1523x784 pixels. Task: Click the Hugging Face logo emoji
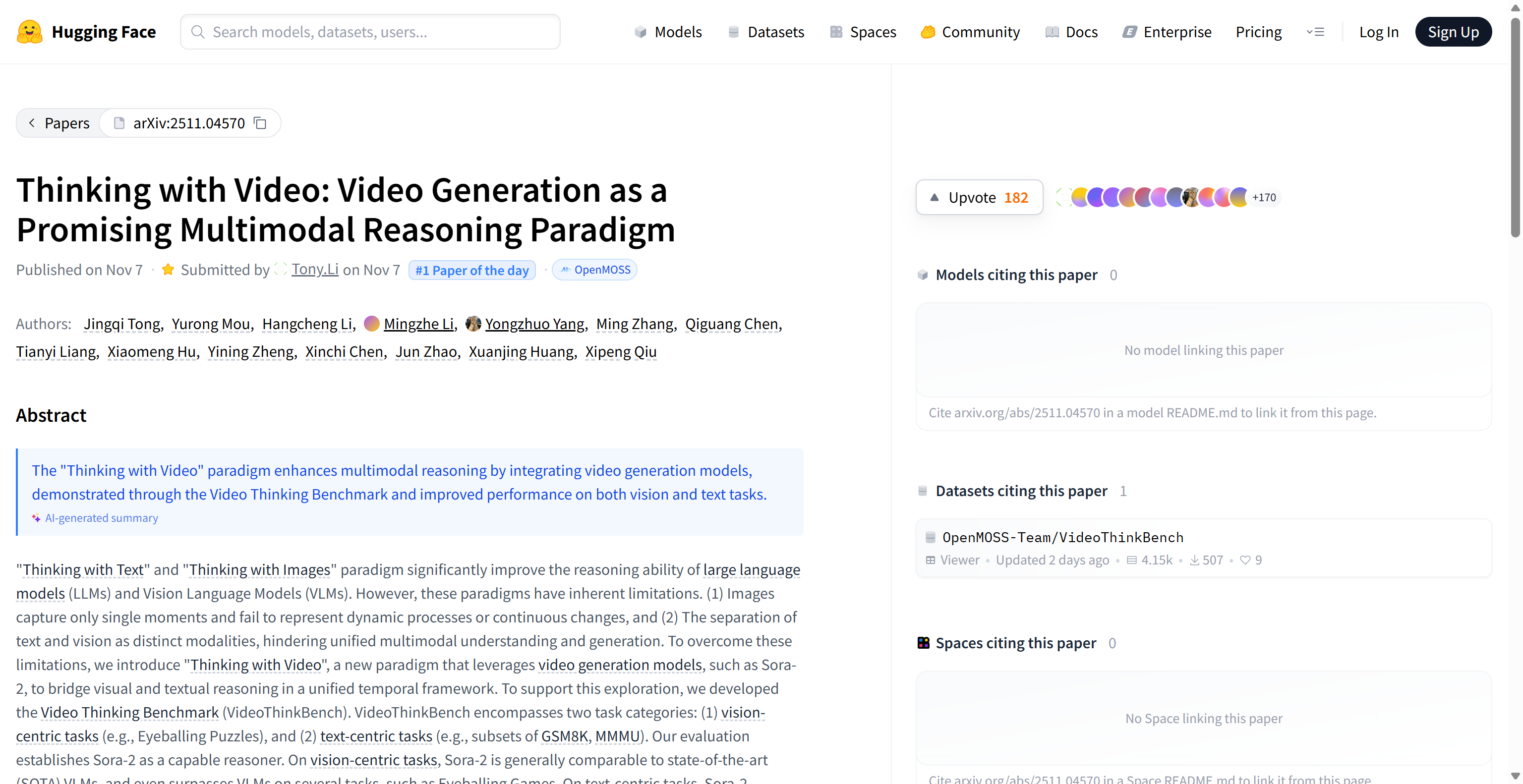click(x=29, y=32)
